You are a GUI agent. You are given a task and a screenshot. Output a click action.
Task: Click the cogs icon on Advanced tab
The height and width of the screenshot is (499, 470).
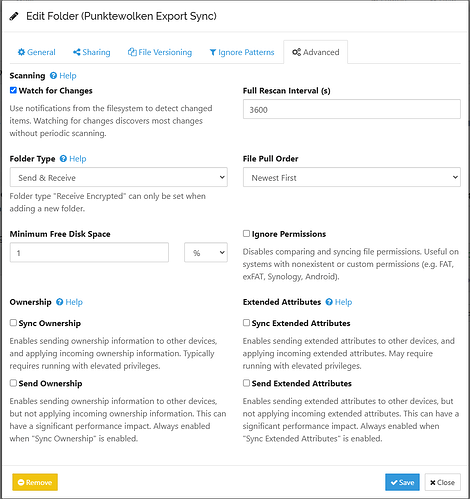pos(296,52)
